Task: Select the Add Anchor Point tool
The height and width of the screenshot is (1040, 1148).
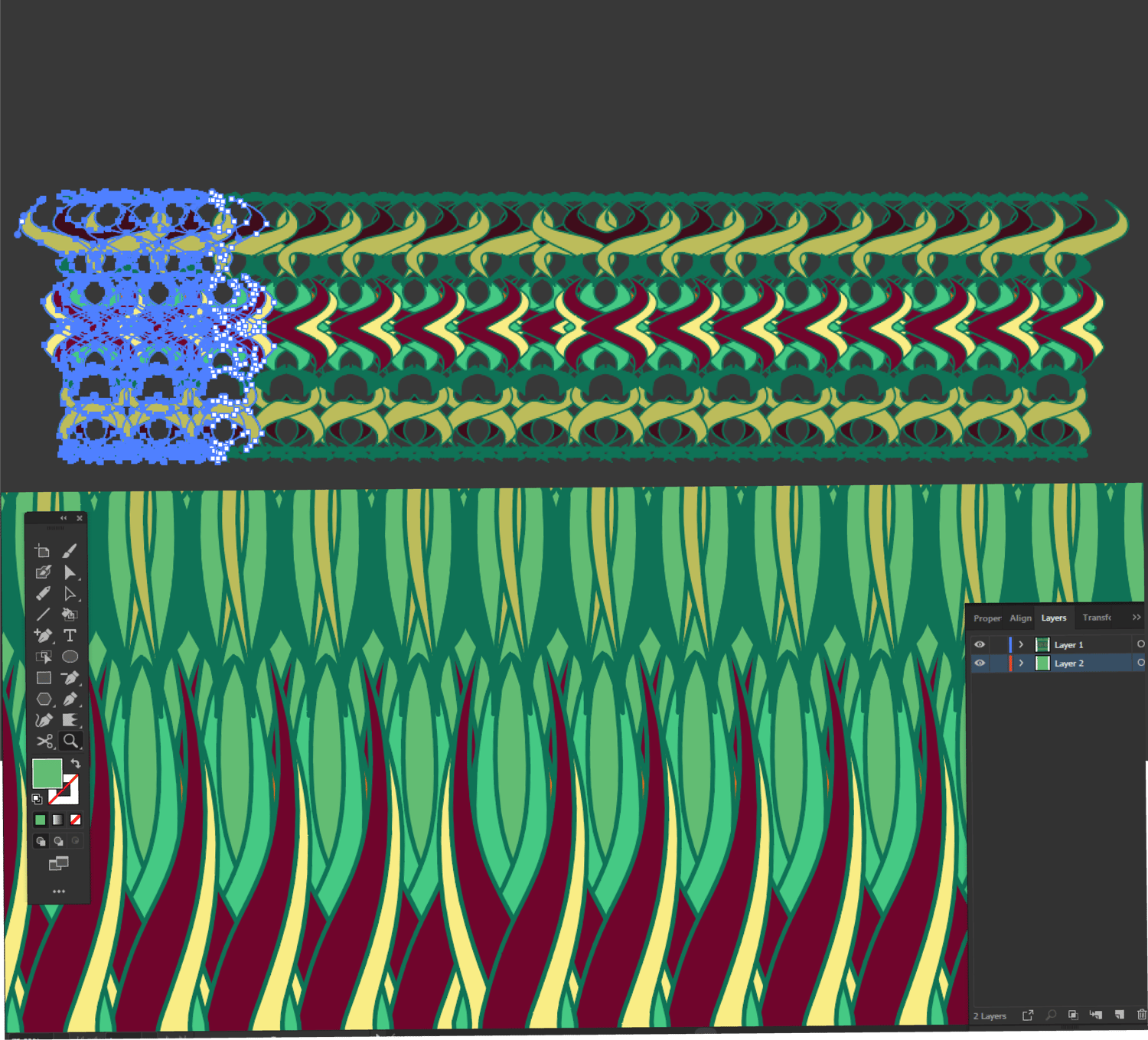Action: tap(43, 635)
